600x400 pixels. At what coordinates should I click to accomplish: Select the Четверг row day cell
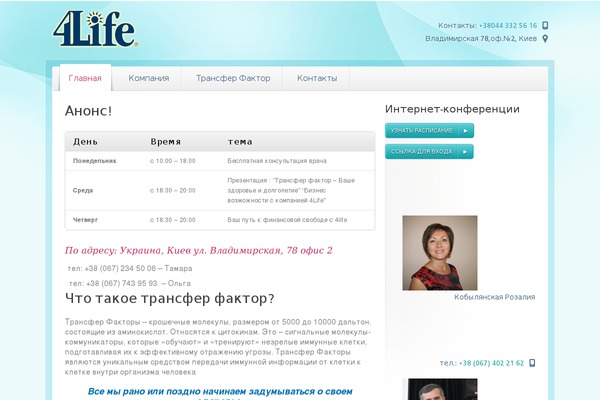85,220
